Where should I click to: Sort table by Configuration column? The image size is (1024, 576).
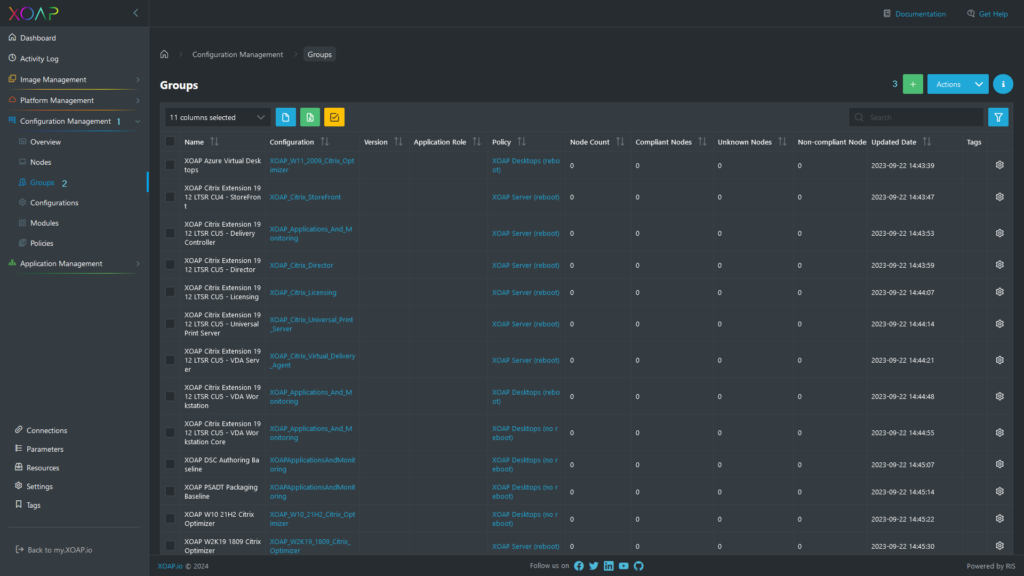(x=325, y=142)
